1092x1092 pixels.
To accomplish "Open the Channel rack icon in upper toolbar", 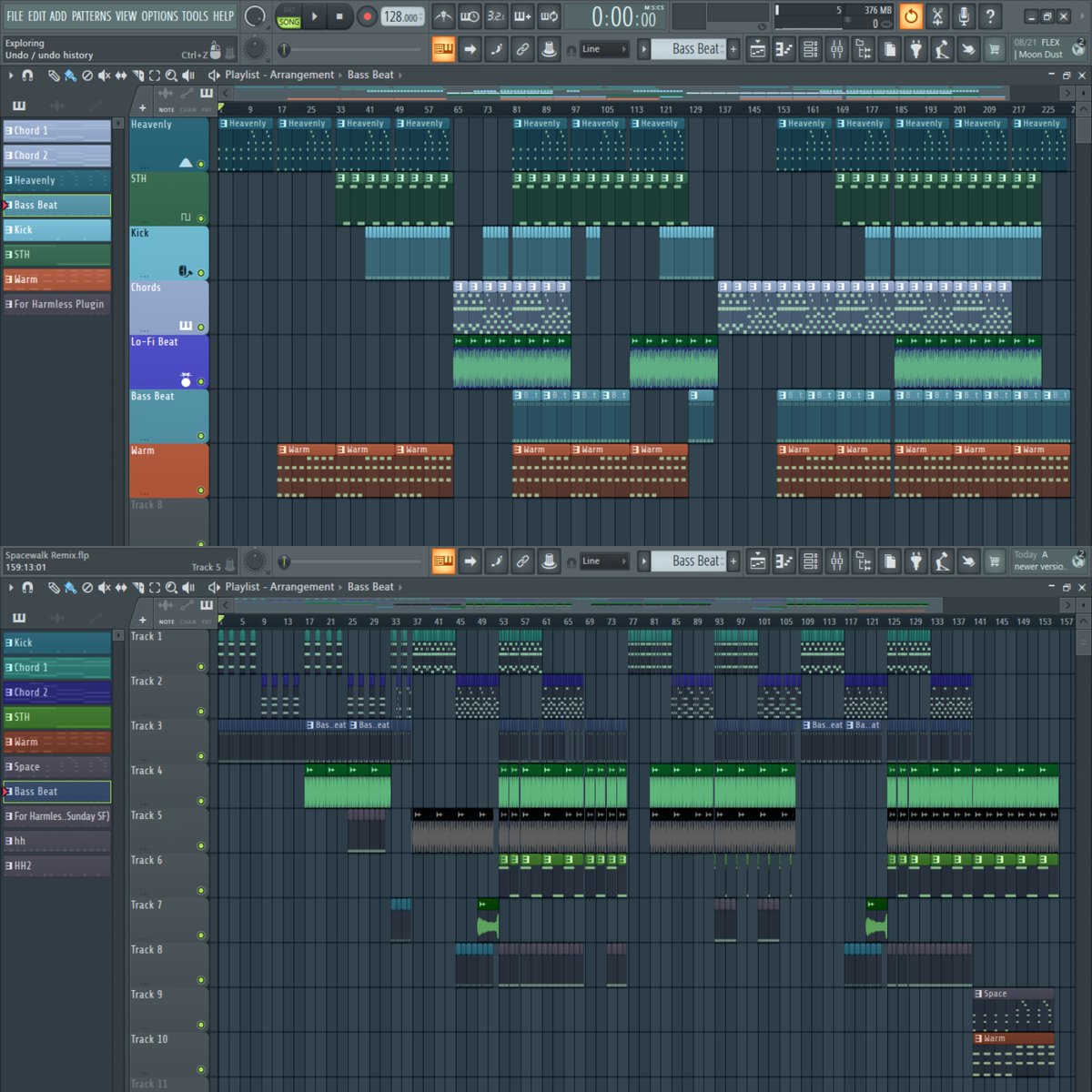I will click(x=810, y=49).
